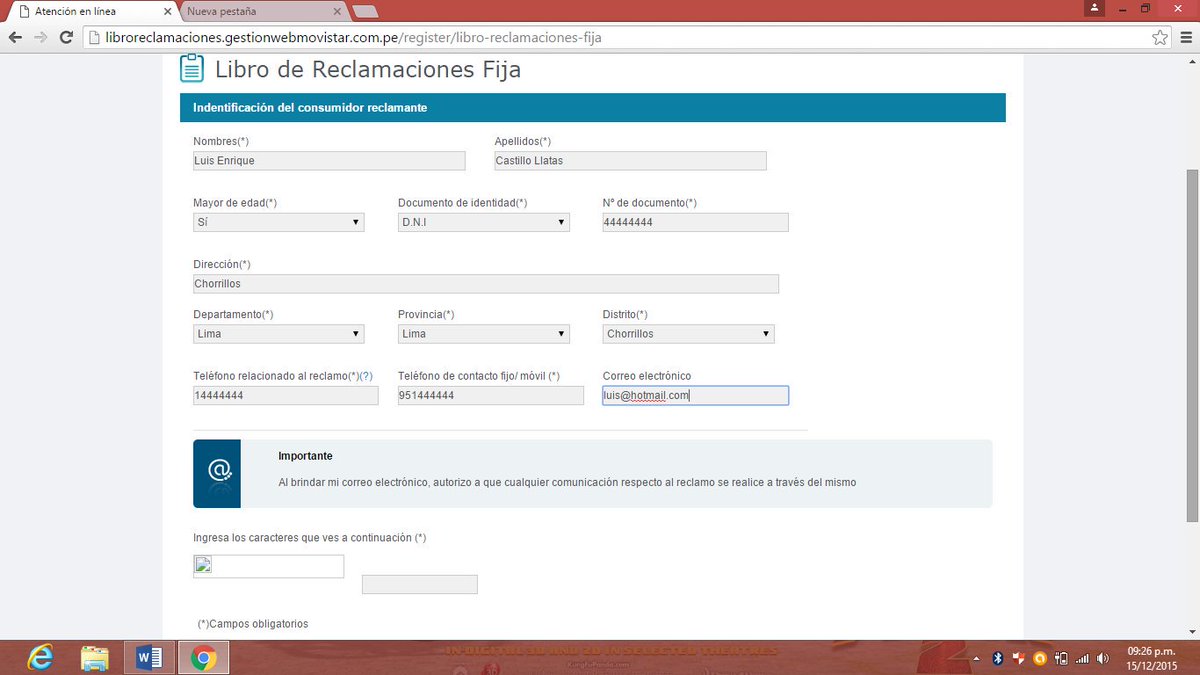Click the Correo electrónico field
This screenshot has width=1200, height=675.
point(696,396)
